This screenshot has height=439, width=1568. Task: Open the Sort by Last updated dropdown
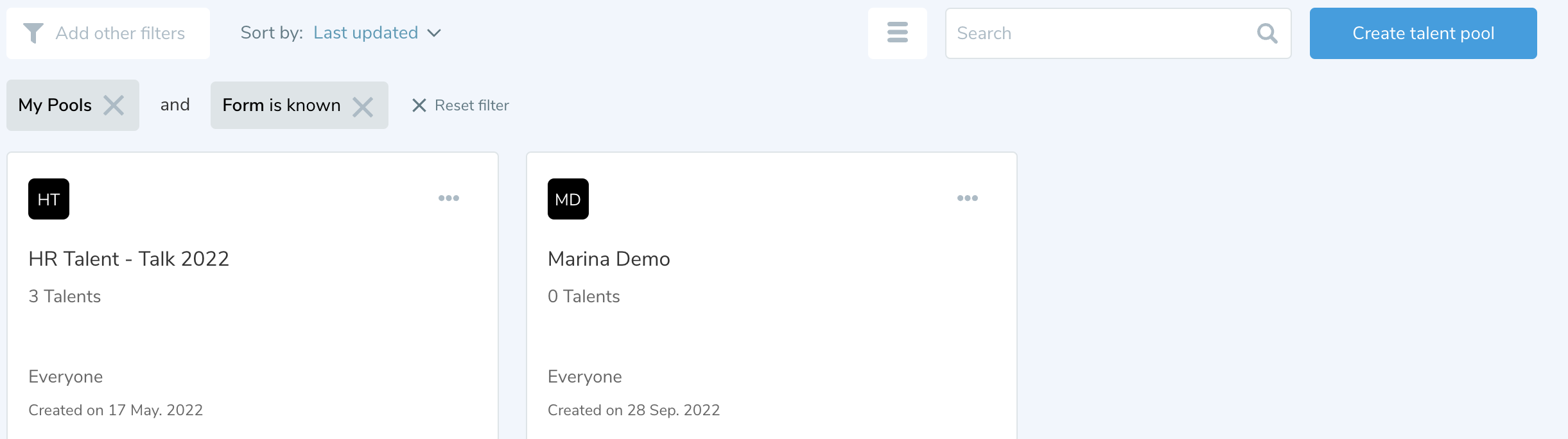365,33
